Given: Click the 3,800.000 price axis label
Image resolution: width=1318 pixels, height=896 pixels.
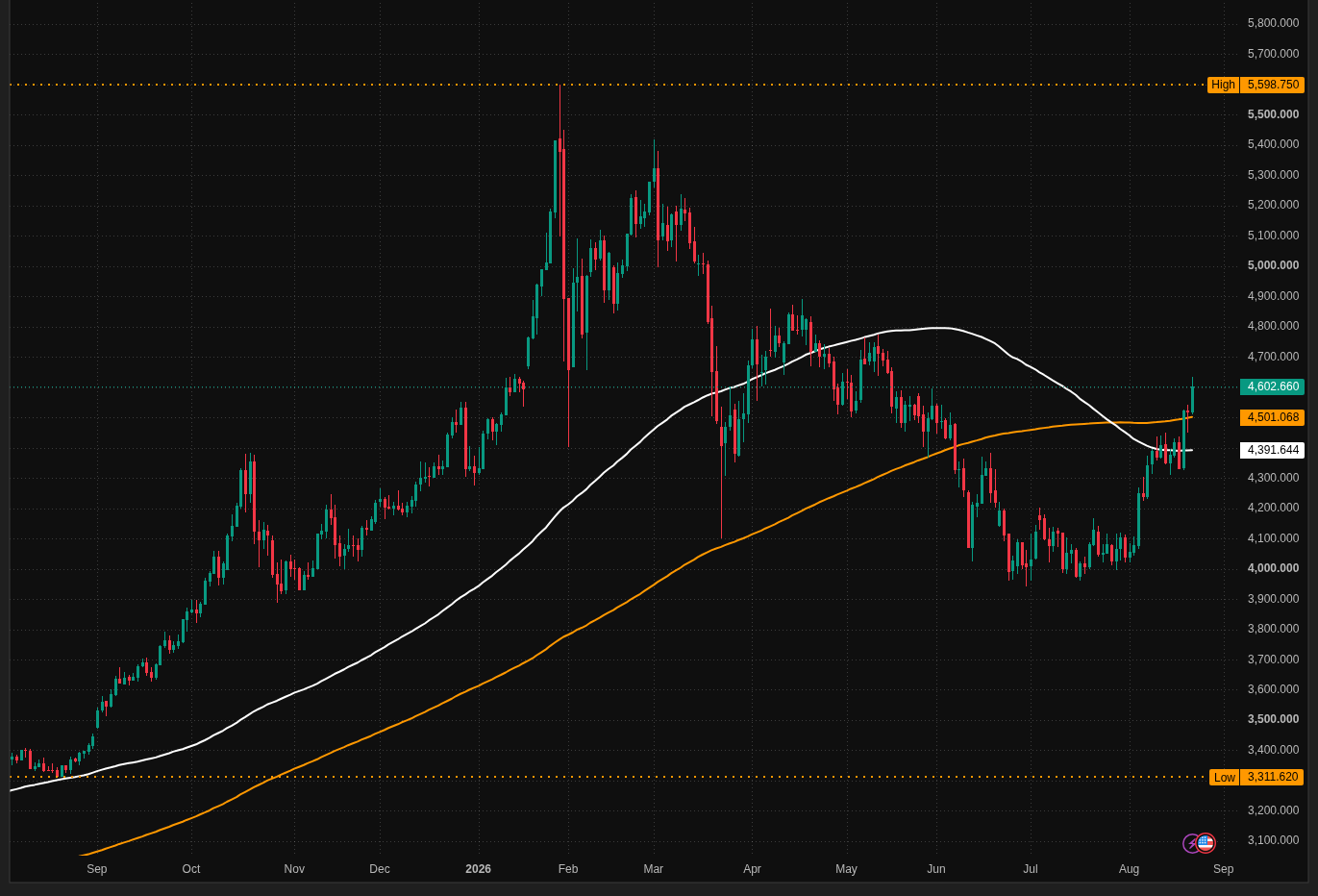Looking at the screenshot, I should [1273, 629].
